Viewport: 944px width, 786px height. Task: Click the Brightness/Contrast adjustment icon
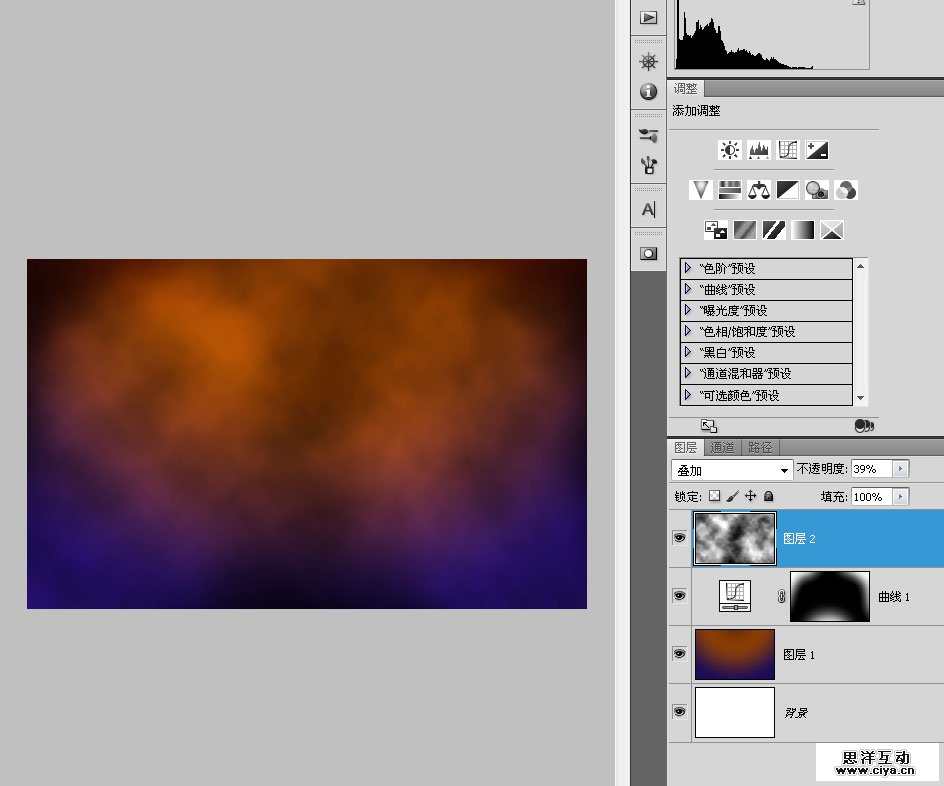729,151
